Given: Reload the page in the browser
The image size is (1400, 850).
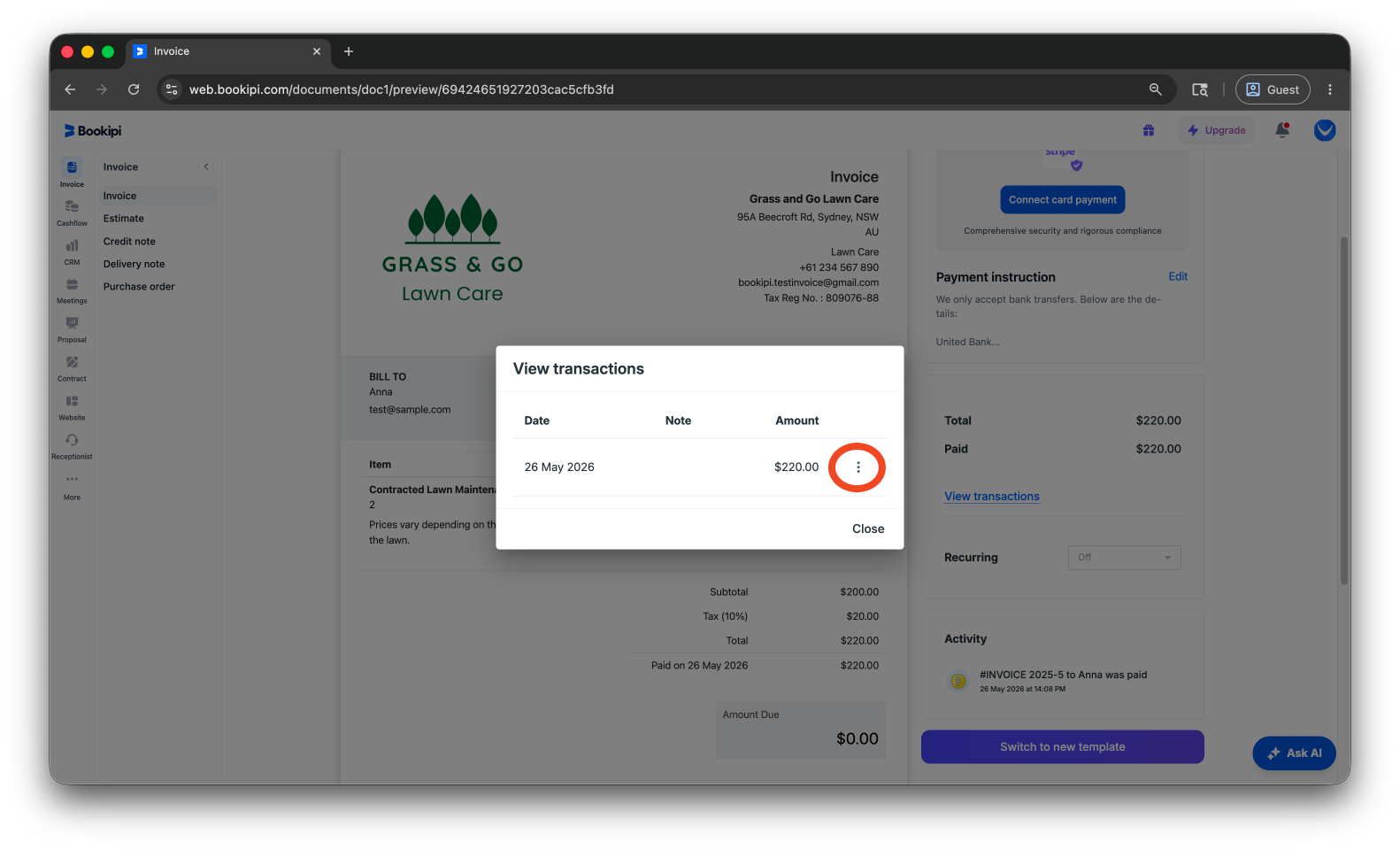Looking at the screenshot, I should tap(134, 89).
